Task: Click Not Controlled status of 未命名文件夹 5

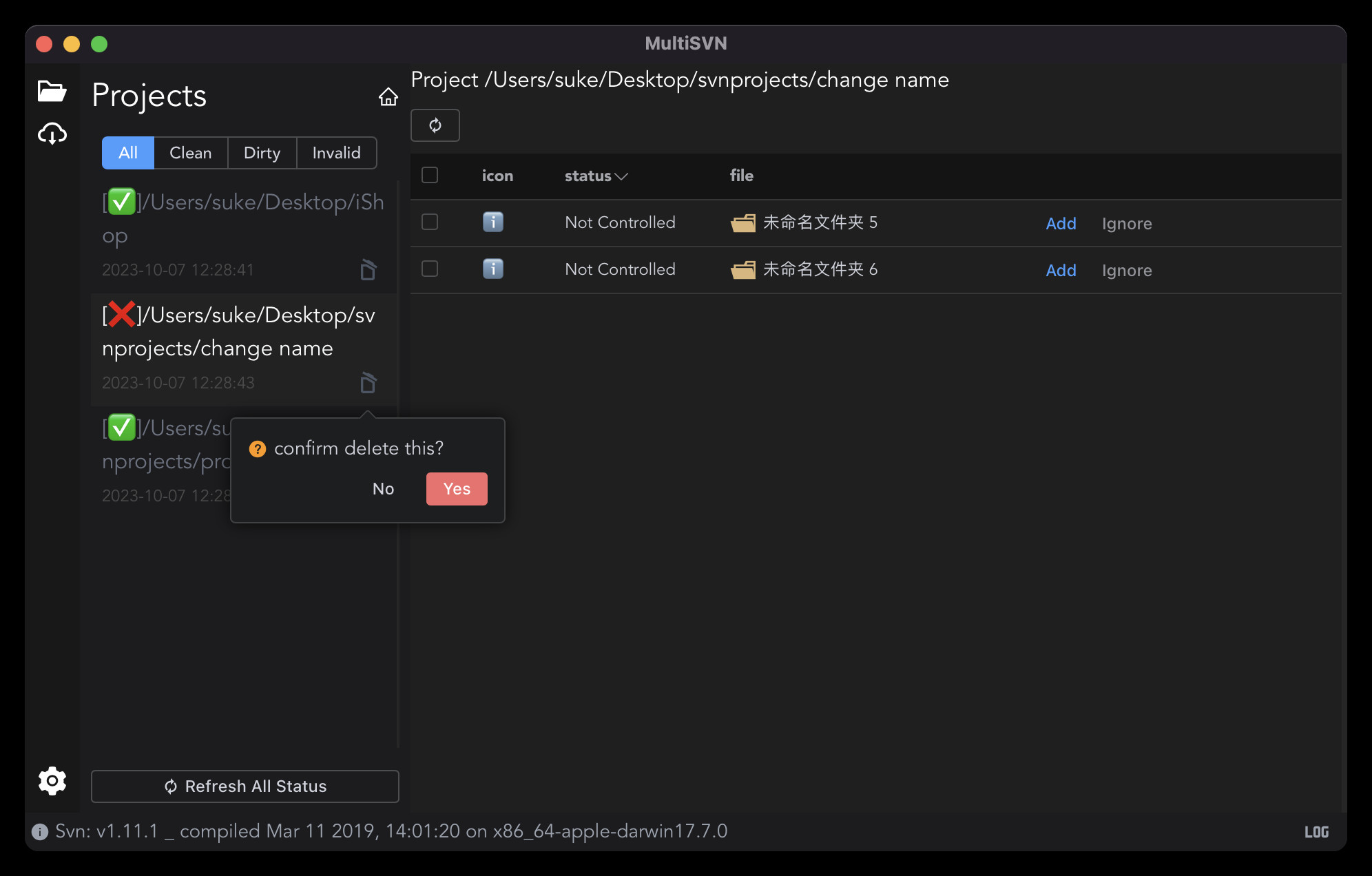Action: 620,222
